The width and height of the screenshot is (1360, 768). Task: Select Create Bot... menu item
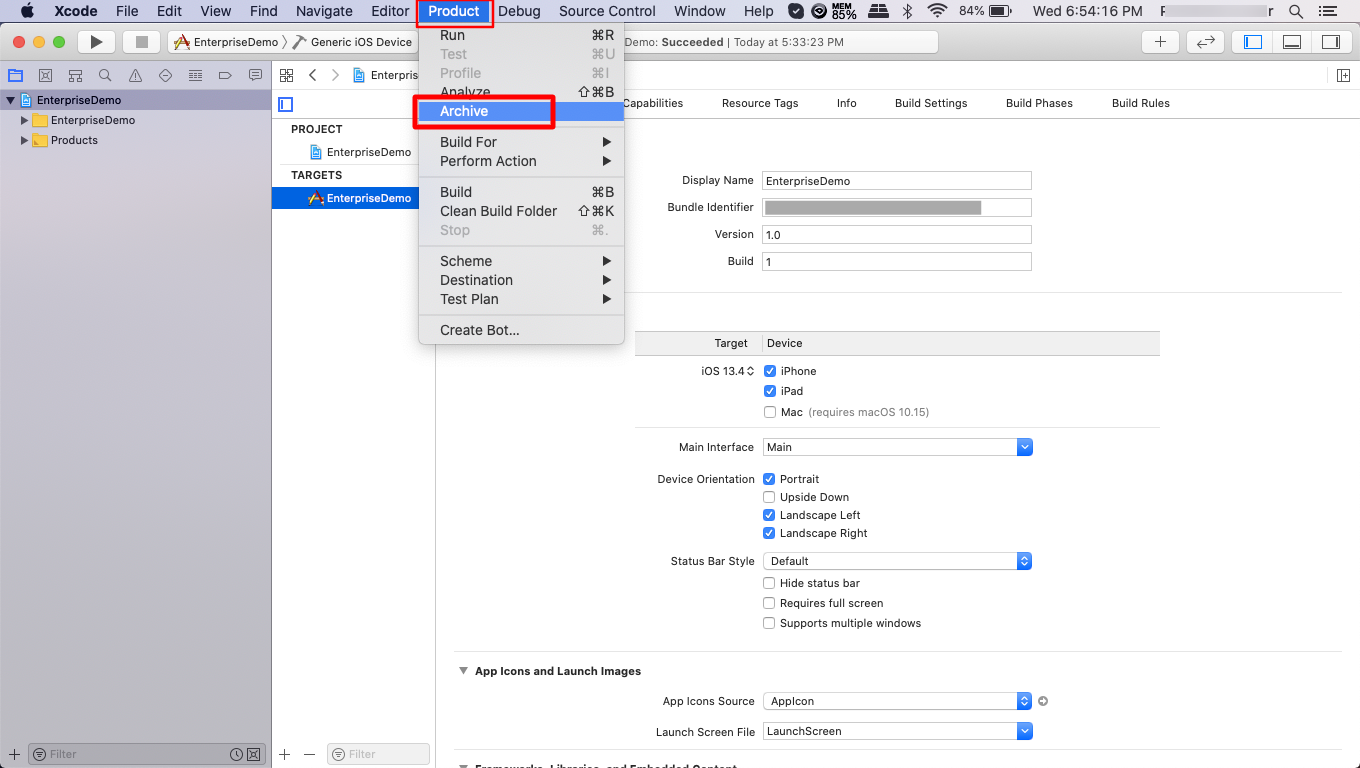coord(521,330)
